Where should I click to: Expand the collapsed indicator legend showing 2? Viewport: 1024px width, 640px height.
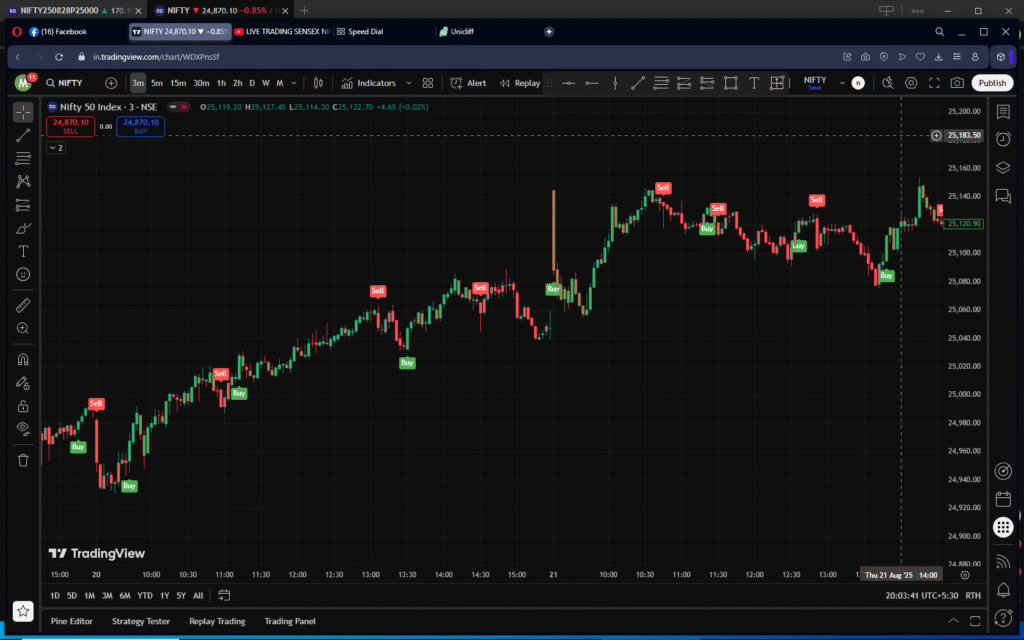pyautogui.click(x=56, y=148)
